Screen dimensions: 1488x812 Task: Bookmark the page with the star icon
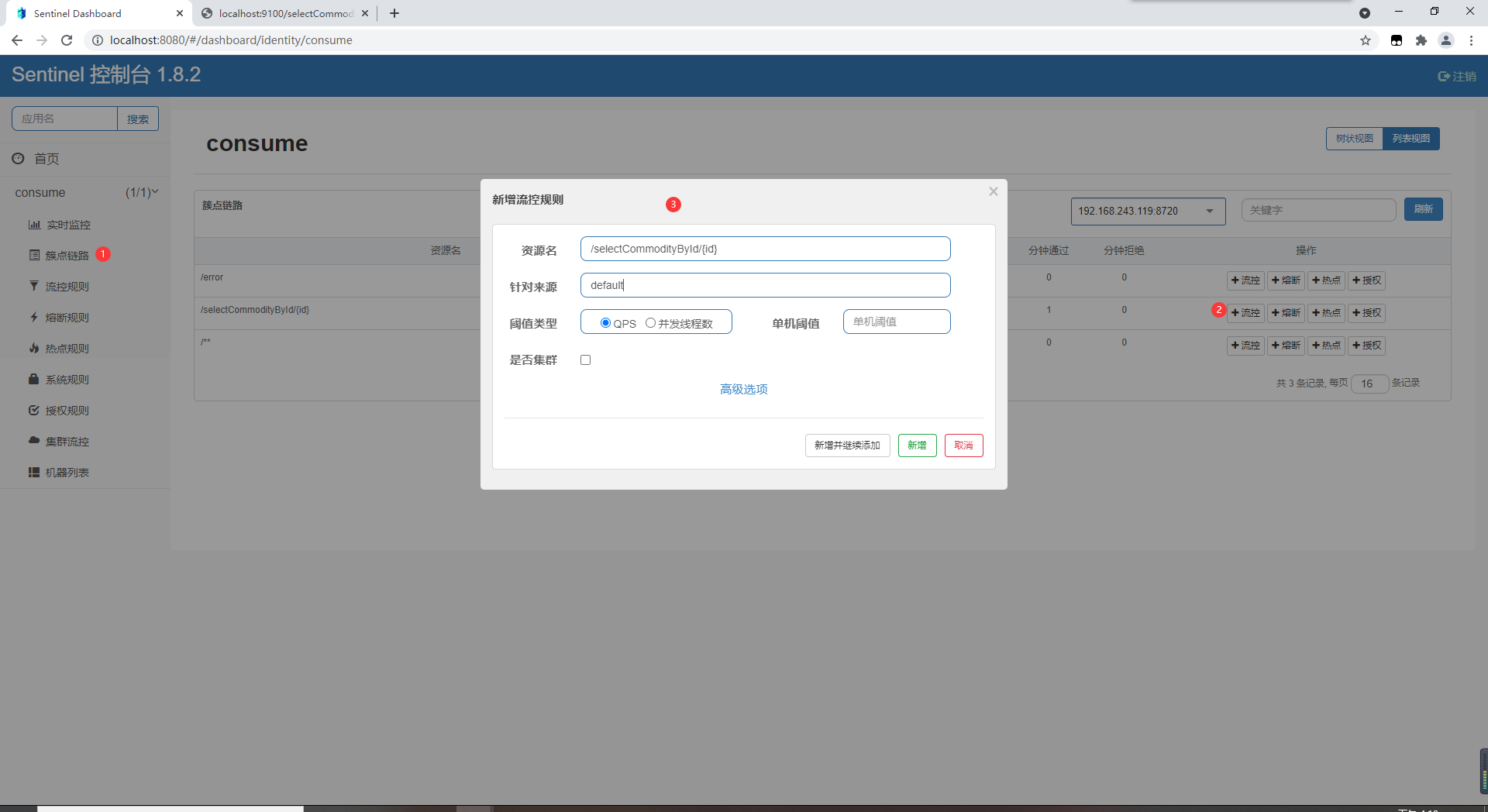pyautogui.click(x=1366, y=40)
